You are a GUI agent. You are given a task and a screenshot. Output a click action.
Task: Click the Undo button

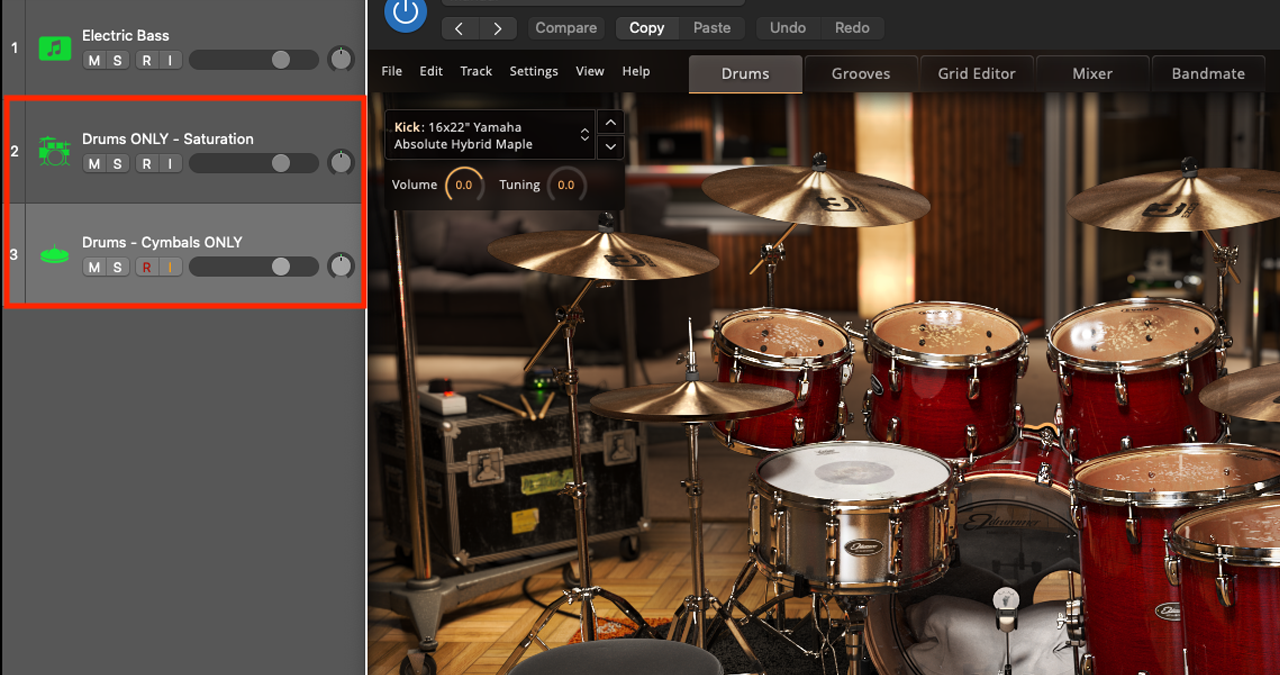[787, 28]
